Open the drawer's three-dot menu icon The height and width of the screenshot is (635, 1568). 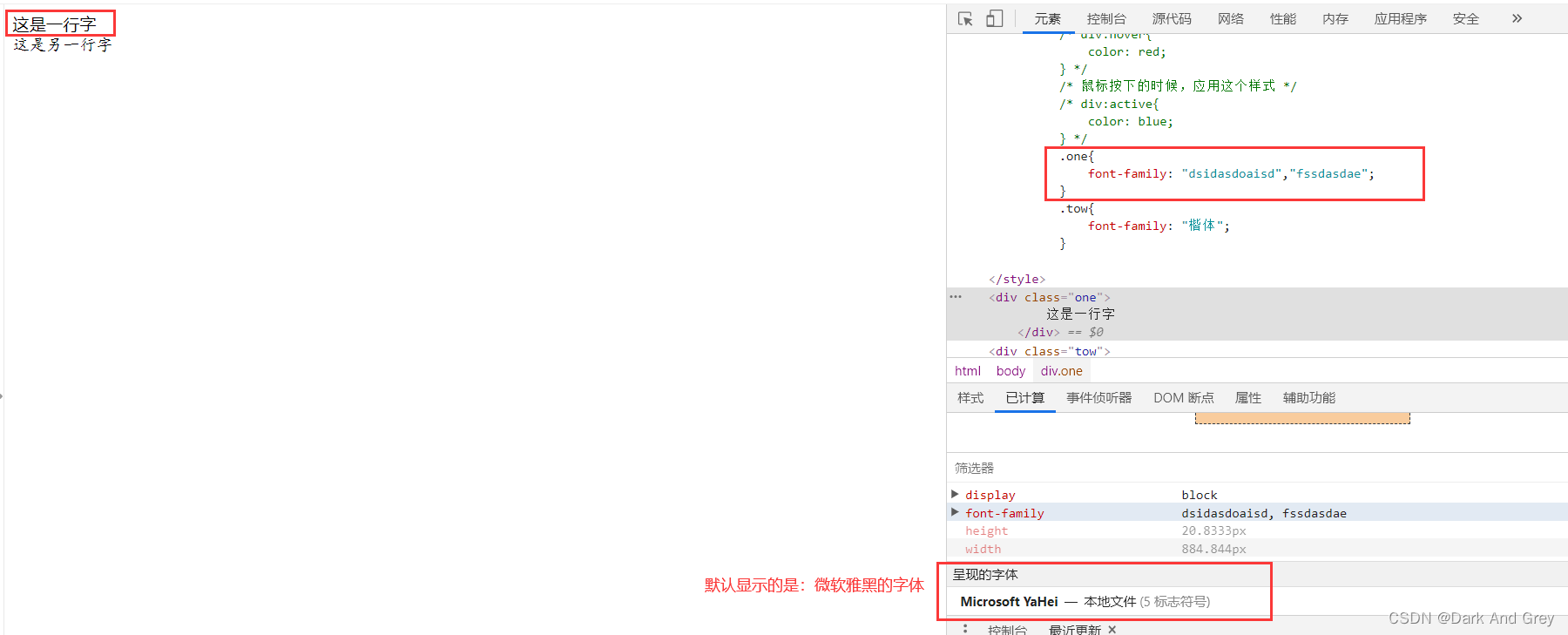965,629
